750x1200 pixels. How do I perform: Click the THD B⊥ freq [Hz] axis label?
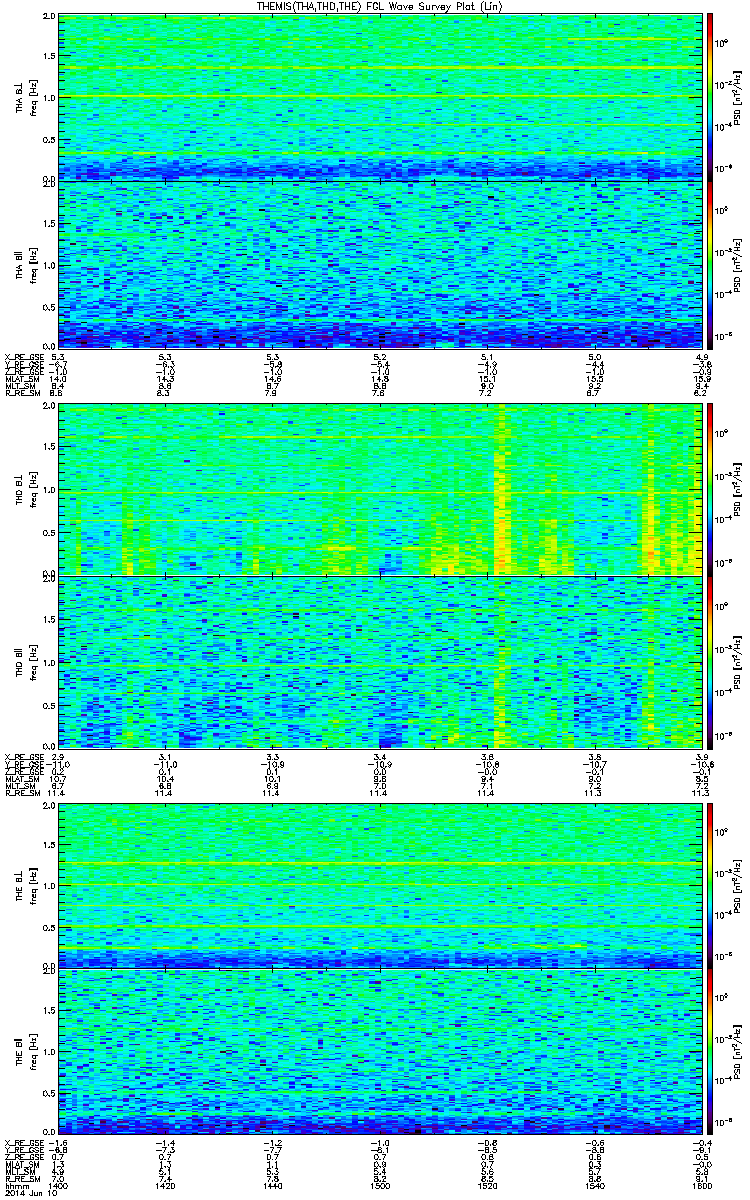tap(24, 490)
